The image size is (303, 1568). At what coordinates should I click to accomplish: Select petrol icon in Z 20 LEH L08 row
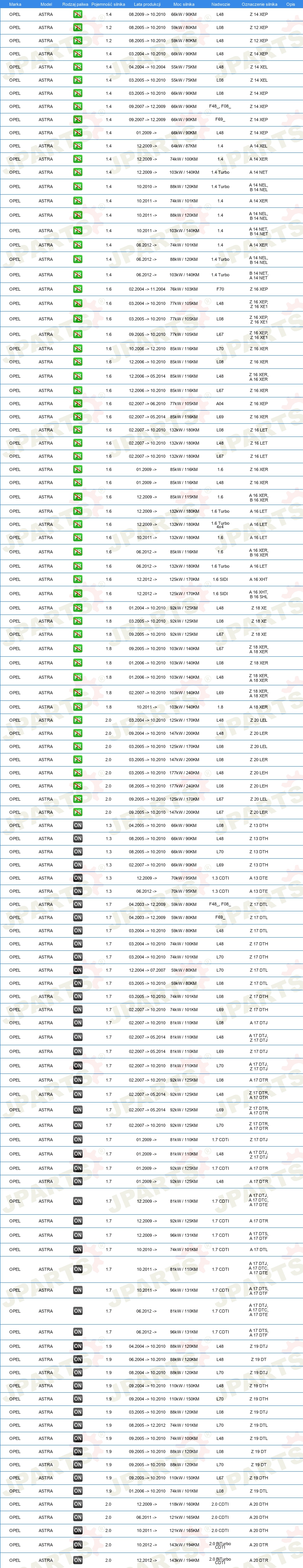click(x=77, y=786)
